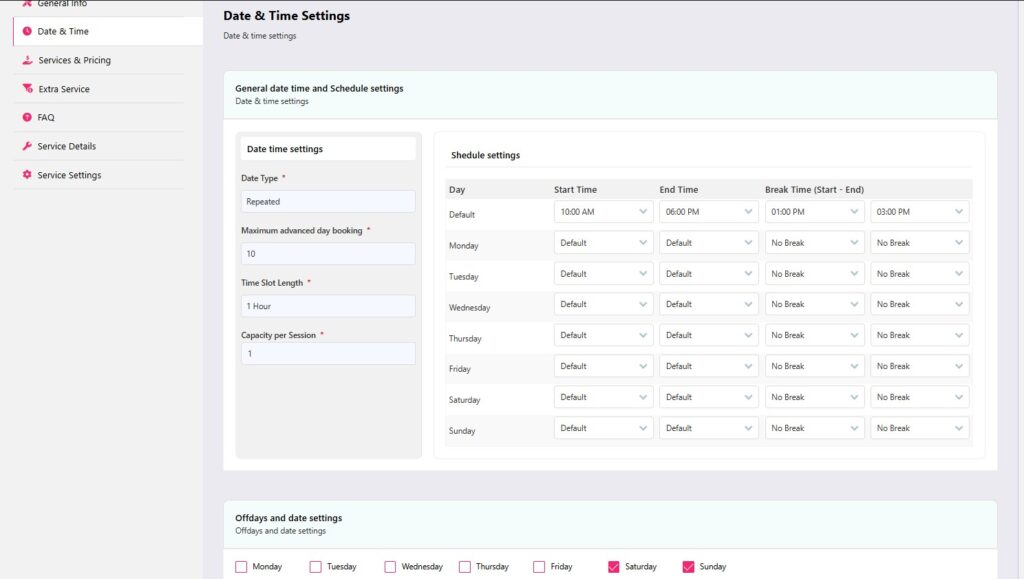Screen dimensions: 1024x579
Task: Enable Friday as an offday
Action: coord(537,566)
